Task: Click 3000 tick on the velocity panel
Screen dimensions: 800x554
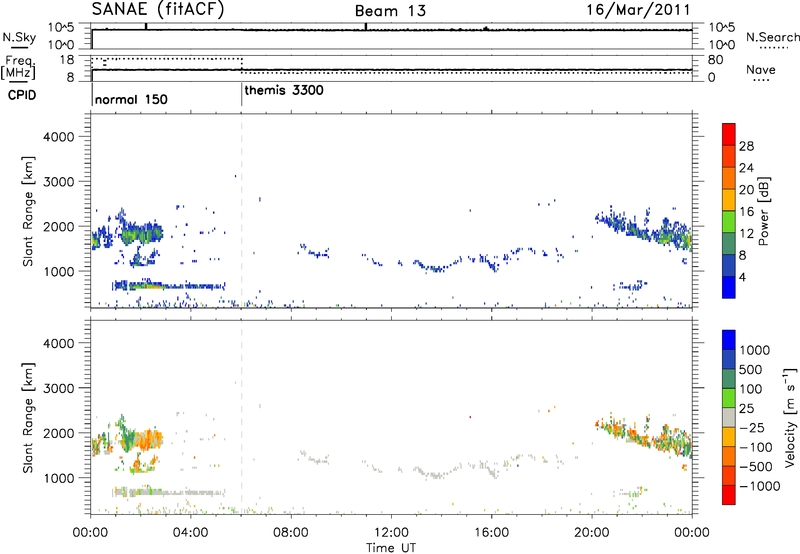Action: tap(58, 388)
